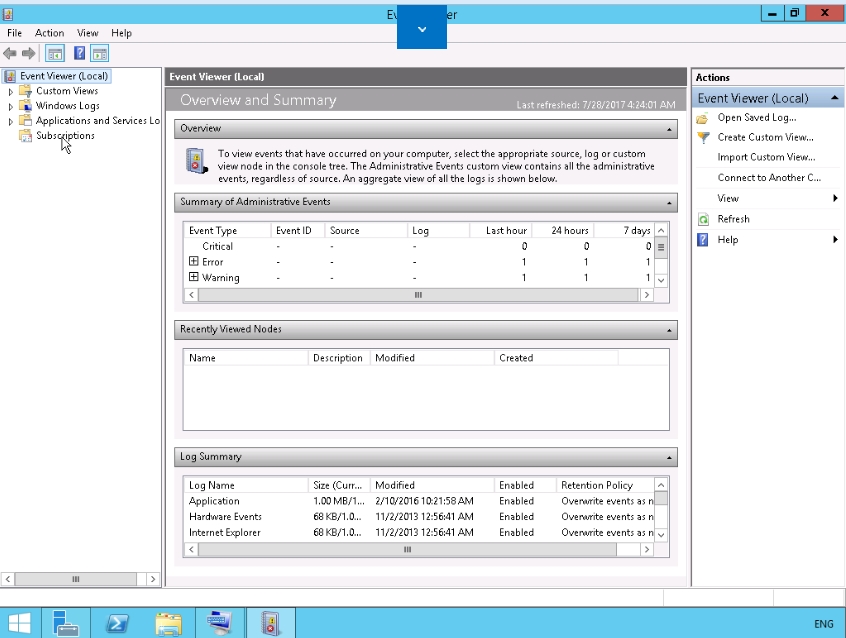Open Server Manager from the taskbar
Screen dimensions: 846x638
click(65, 623)
